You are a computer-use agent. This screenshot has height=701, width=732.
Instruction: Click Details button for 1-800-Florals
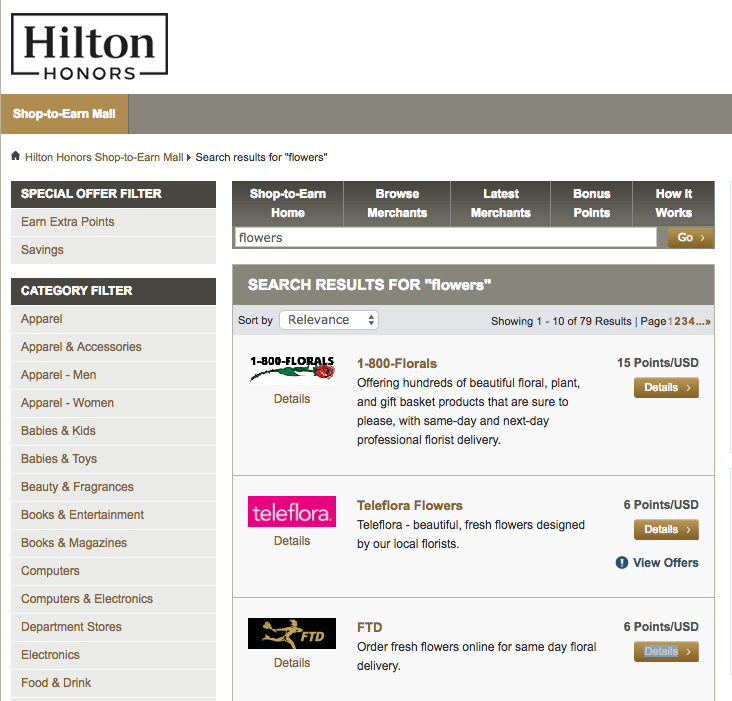(666, 387)
